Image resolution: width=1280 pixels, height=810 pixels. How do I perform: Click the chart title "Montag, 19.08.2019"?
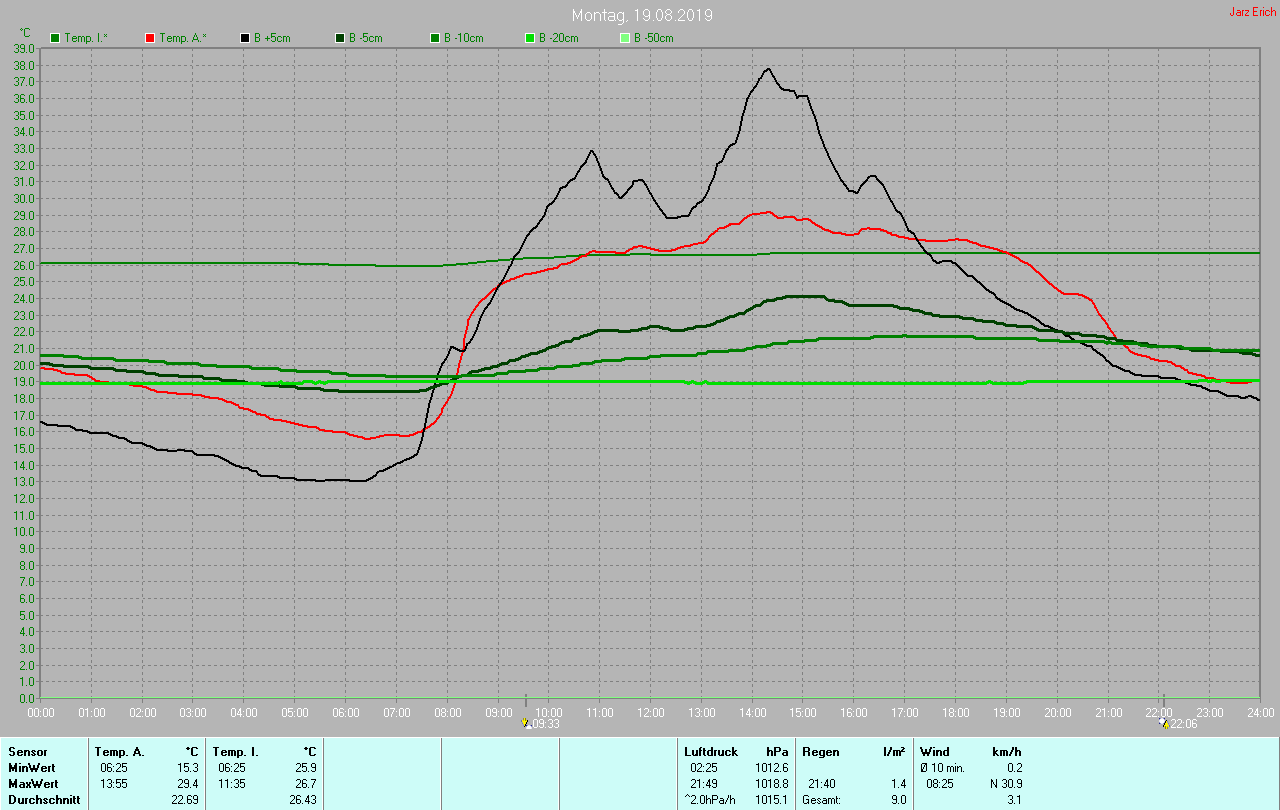tap(643, 16)
